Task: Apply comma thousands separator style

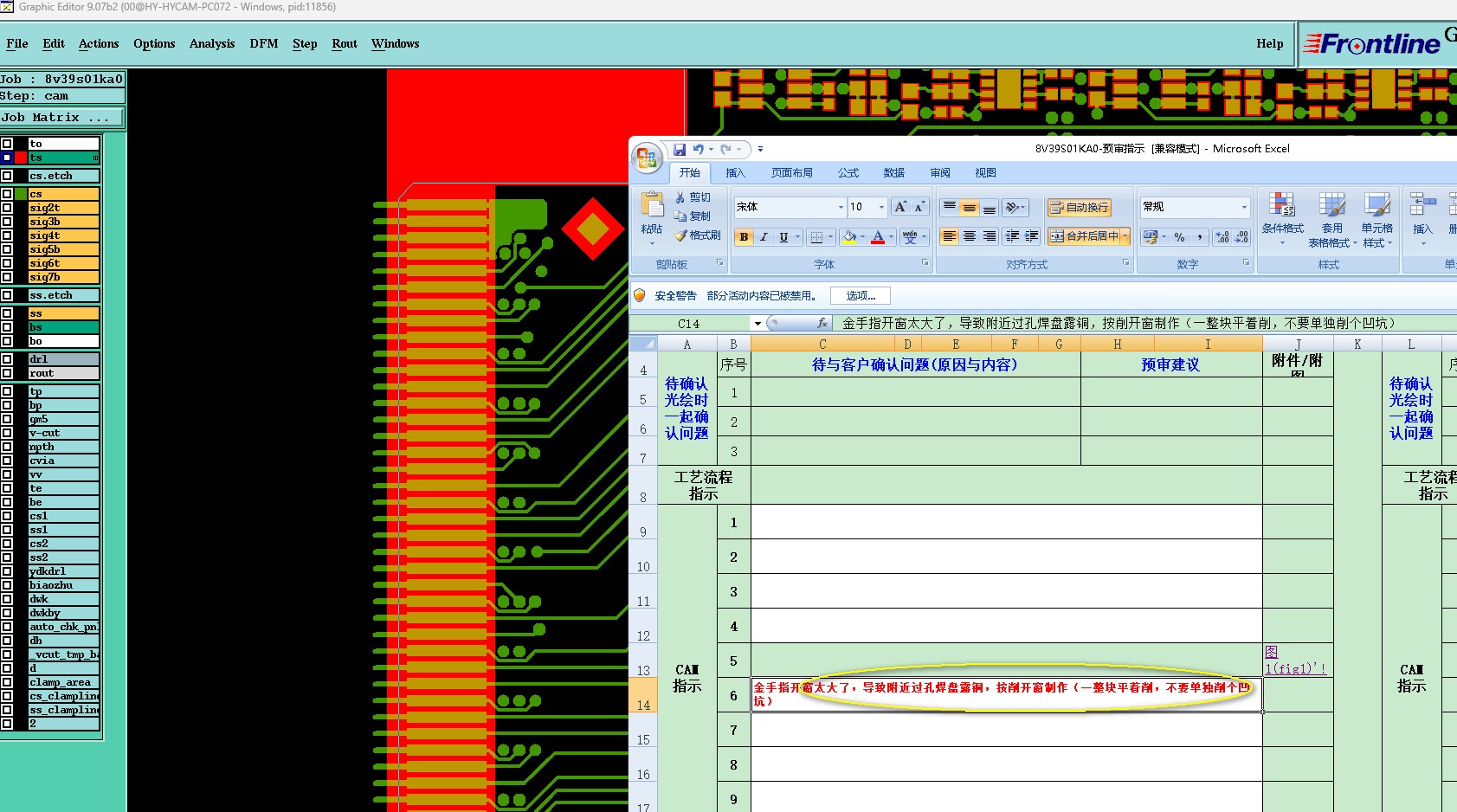Action: (1199, 236)
